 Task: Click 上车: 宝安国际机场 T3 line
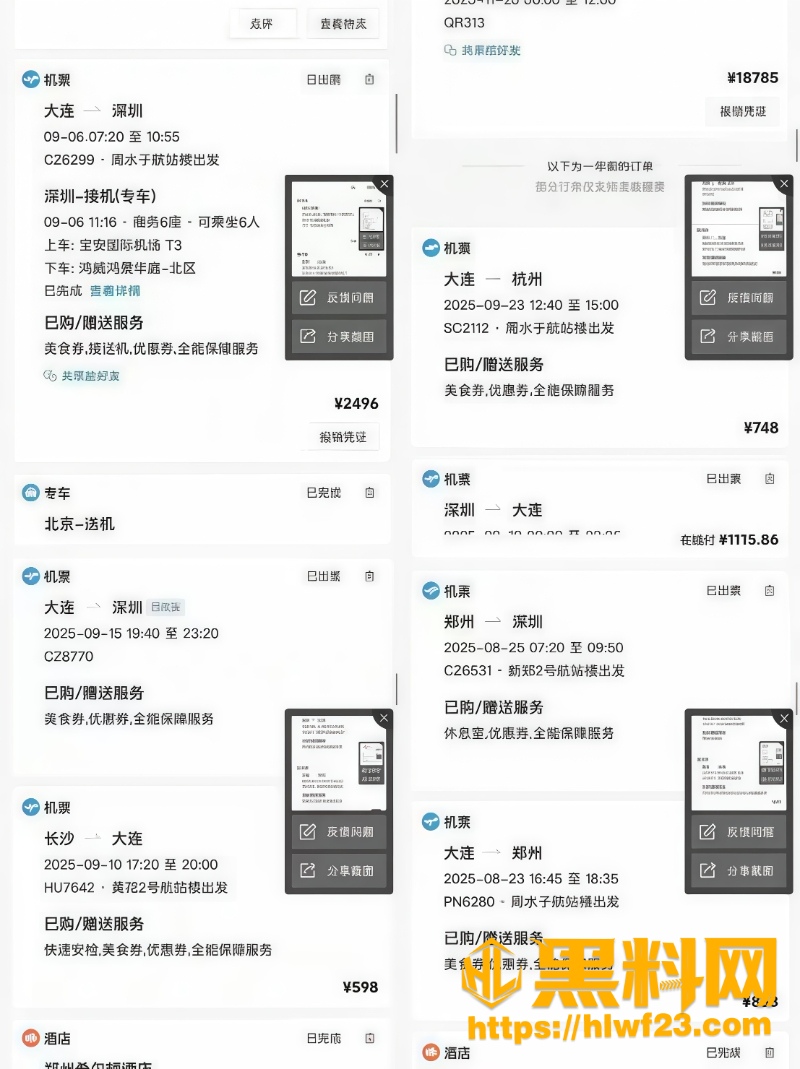113,245
